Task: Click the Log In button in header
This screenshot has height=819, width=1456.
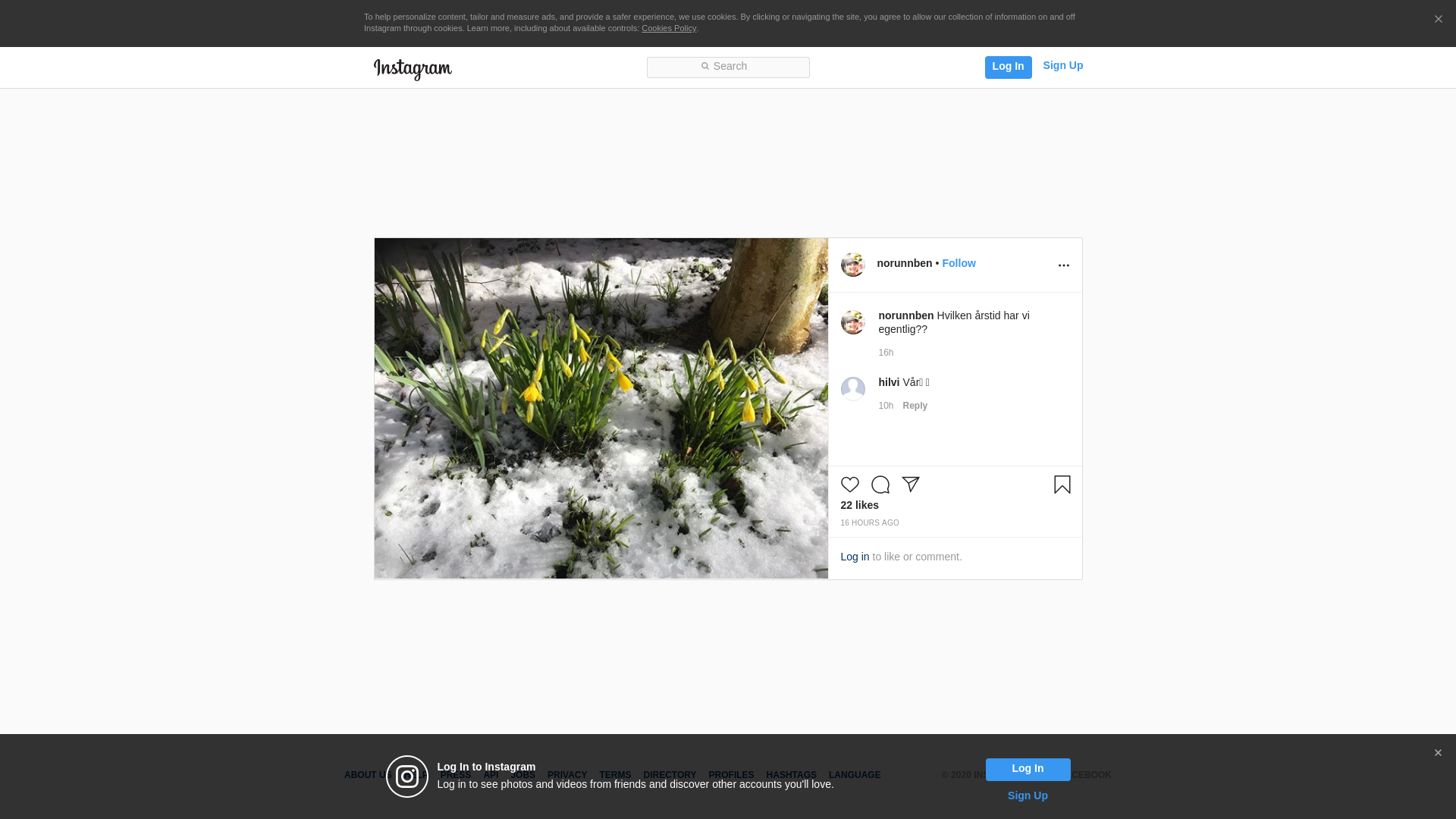Action: coord(1008,67)
